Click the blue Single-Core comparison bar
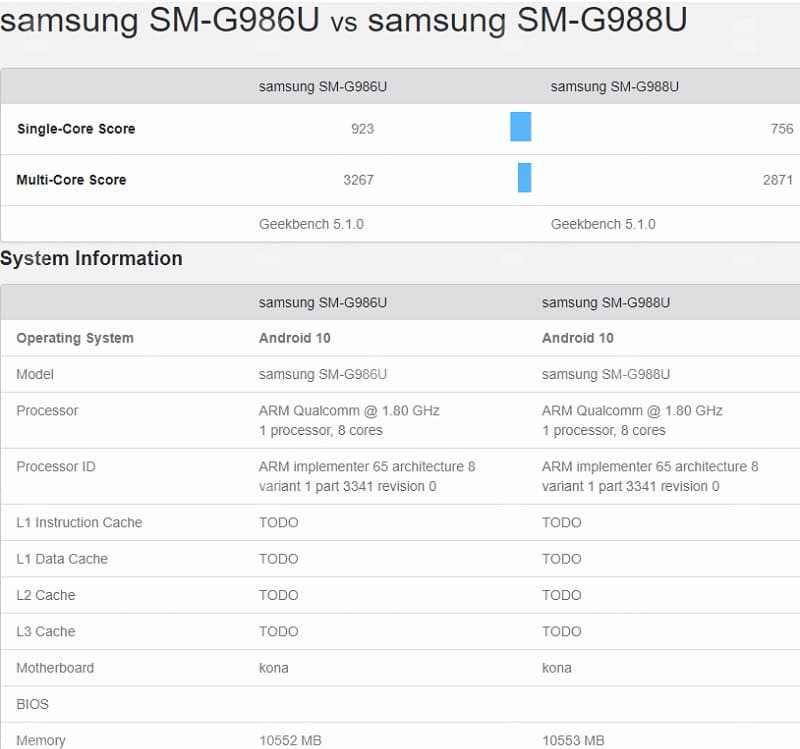 pos(520,127)
